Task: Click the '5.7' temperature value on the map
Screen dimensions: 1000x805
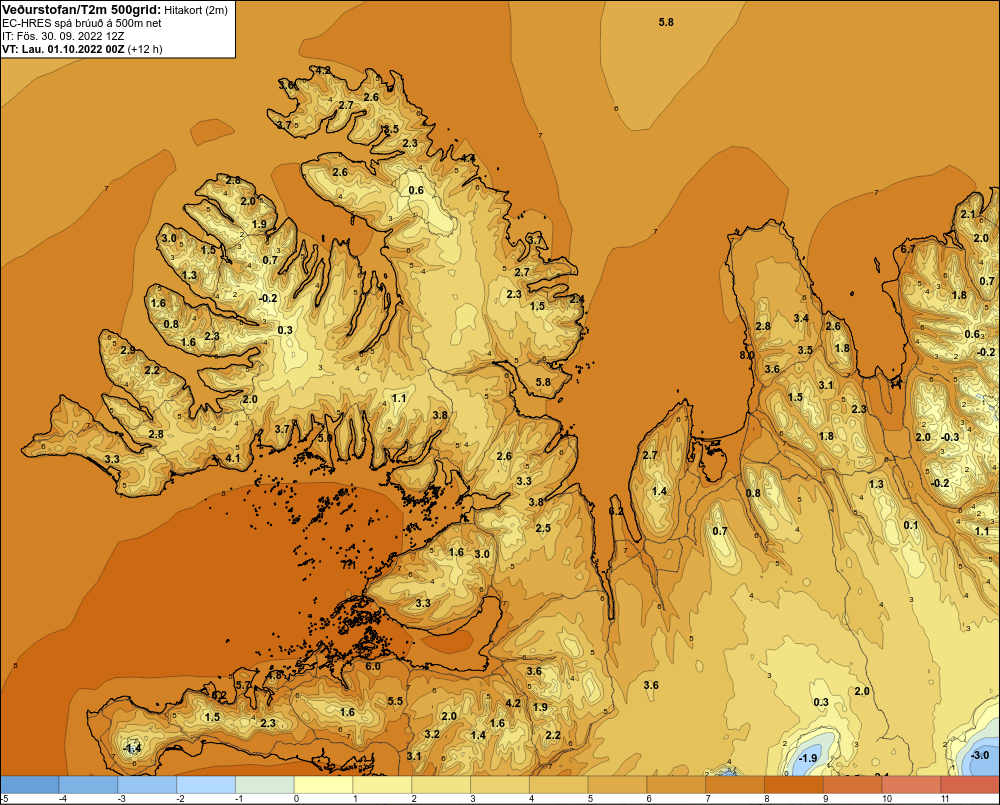Action: click(243, 685)
